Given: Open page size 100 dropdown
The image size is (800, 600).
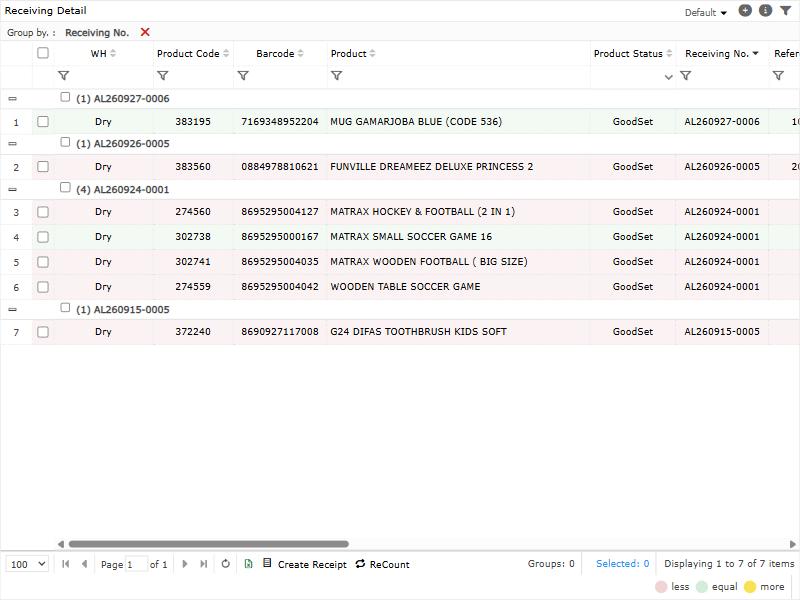Looking at the screenshot, I should pos(28,564).
